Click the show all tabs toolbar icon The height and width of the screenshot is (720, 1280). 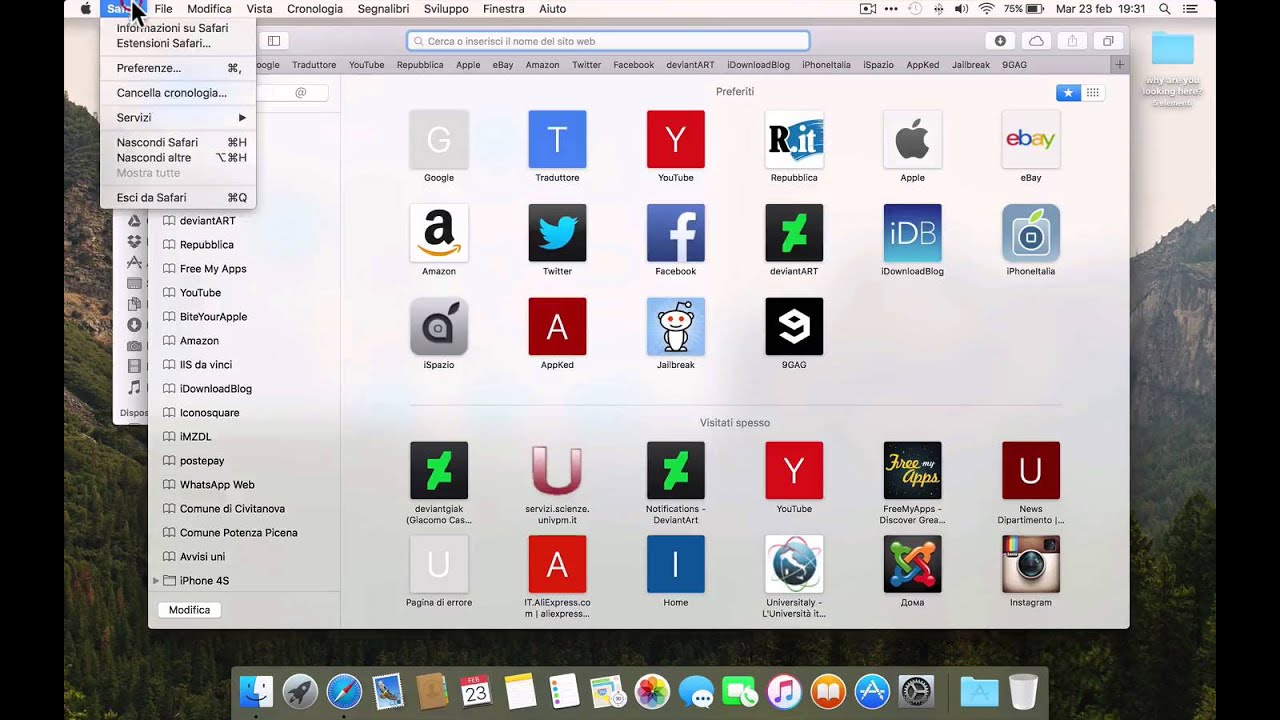(x=1108, y=41)
